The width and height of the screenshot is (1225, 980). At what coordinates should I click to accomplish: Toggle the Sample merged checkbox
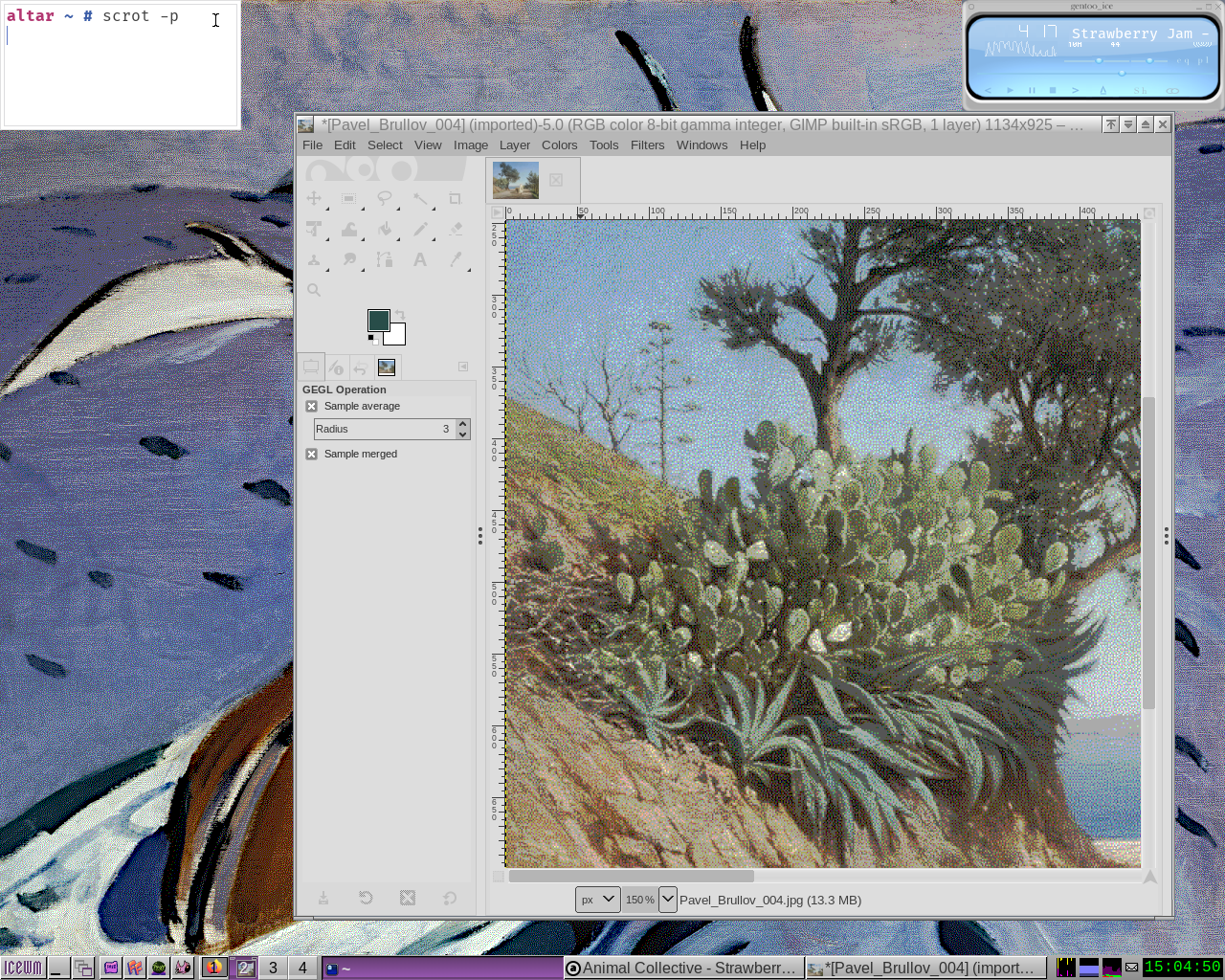click(x=312, y=454)
